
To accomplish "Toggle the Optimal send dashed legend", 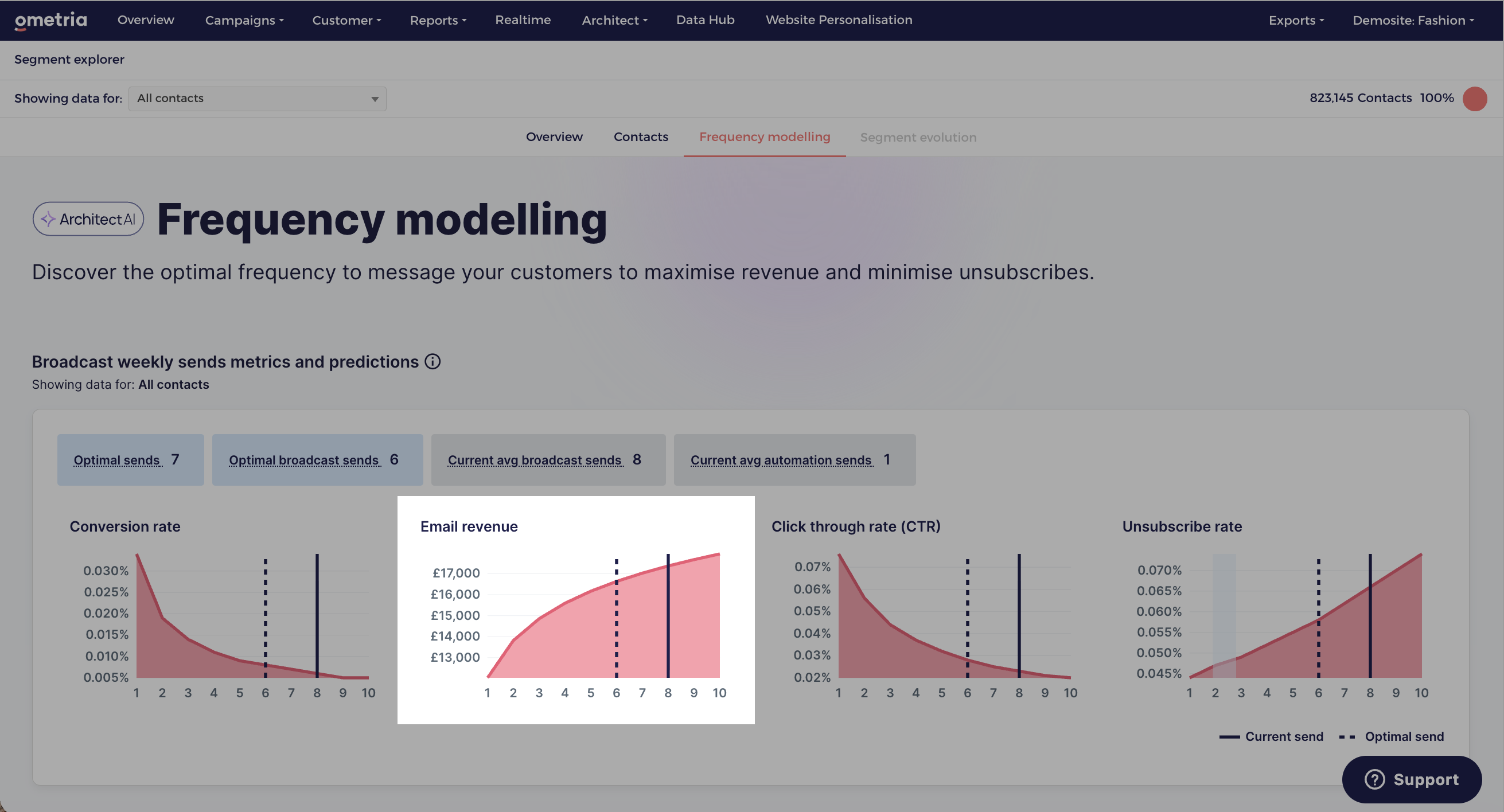I will pyautogui.click(x=1392, y=737).
